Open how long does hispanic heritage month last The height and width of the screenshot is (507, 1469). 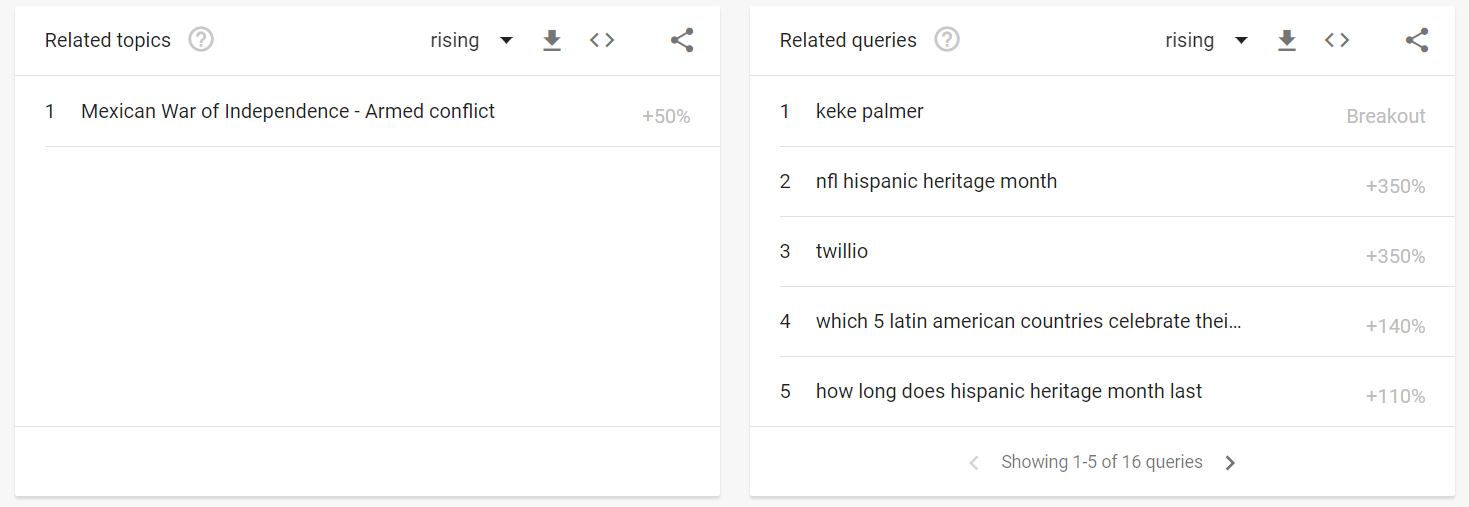coord(1009,391)
